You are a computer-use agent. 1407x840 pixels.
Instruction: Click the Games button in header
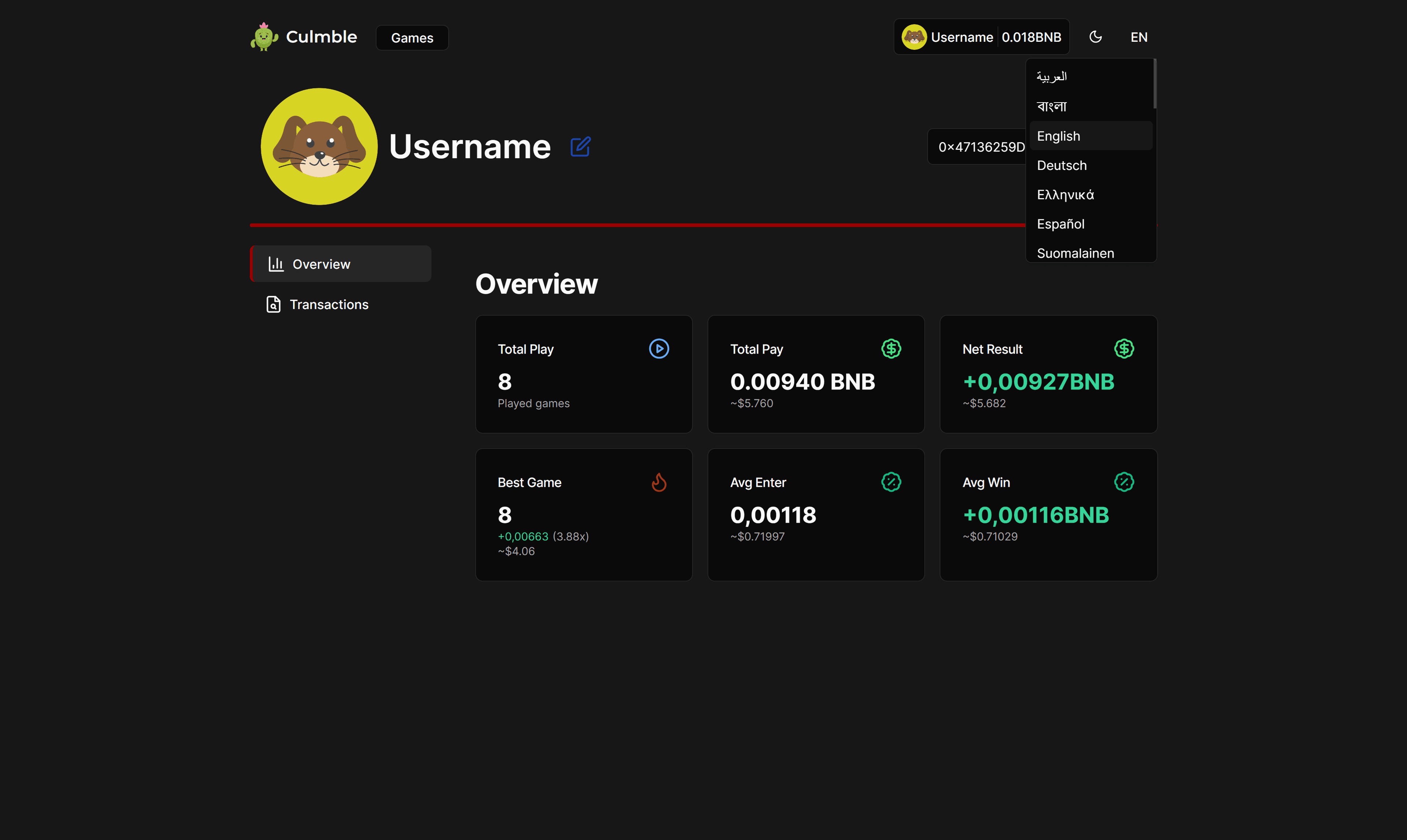coord(412,38)
